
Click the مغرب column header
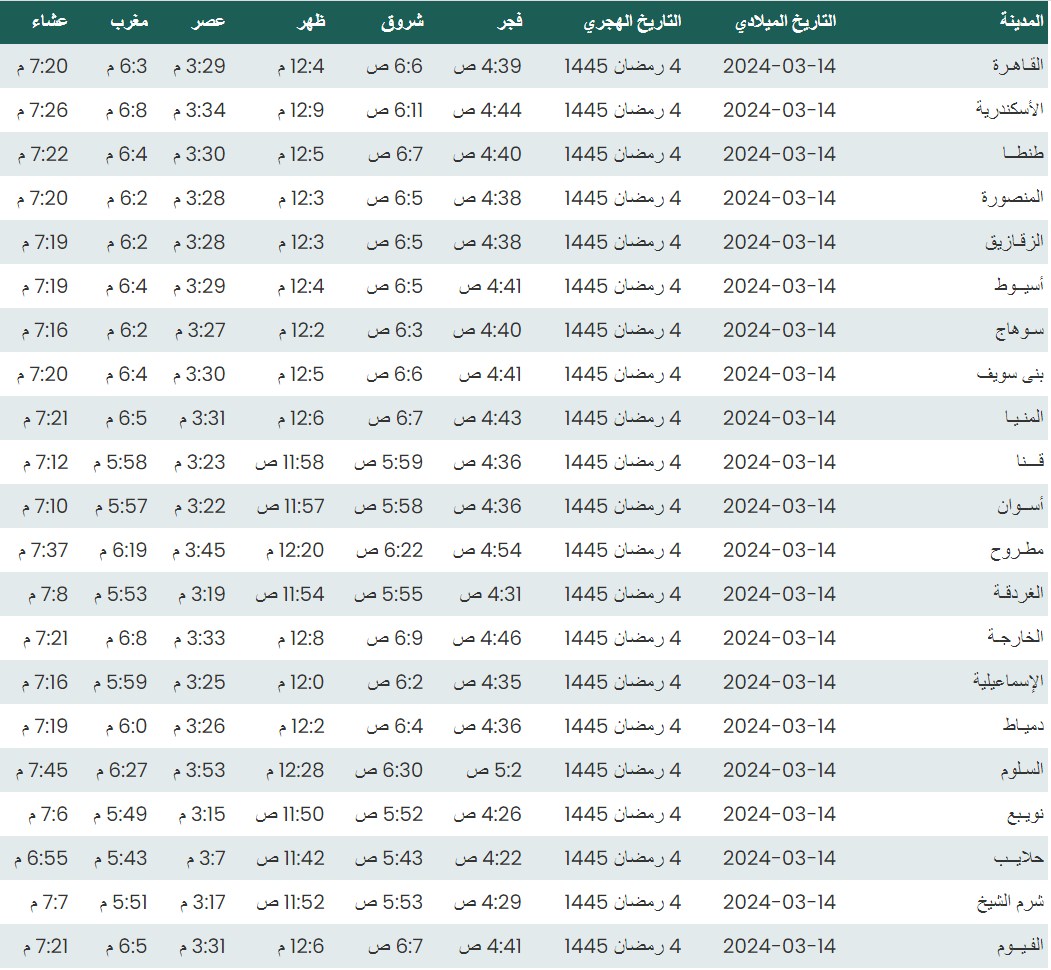[129, 22]
